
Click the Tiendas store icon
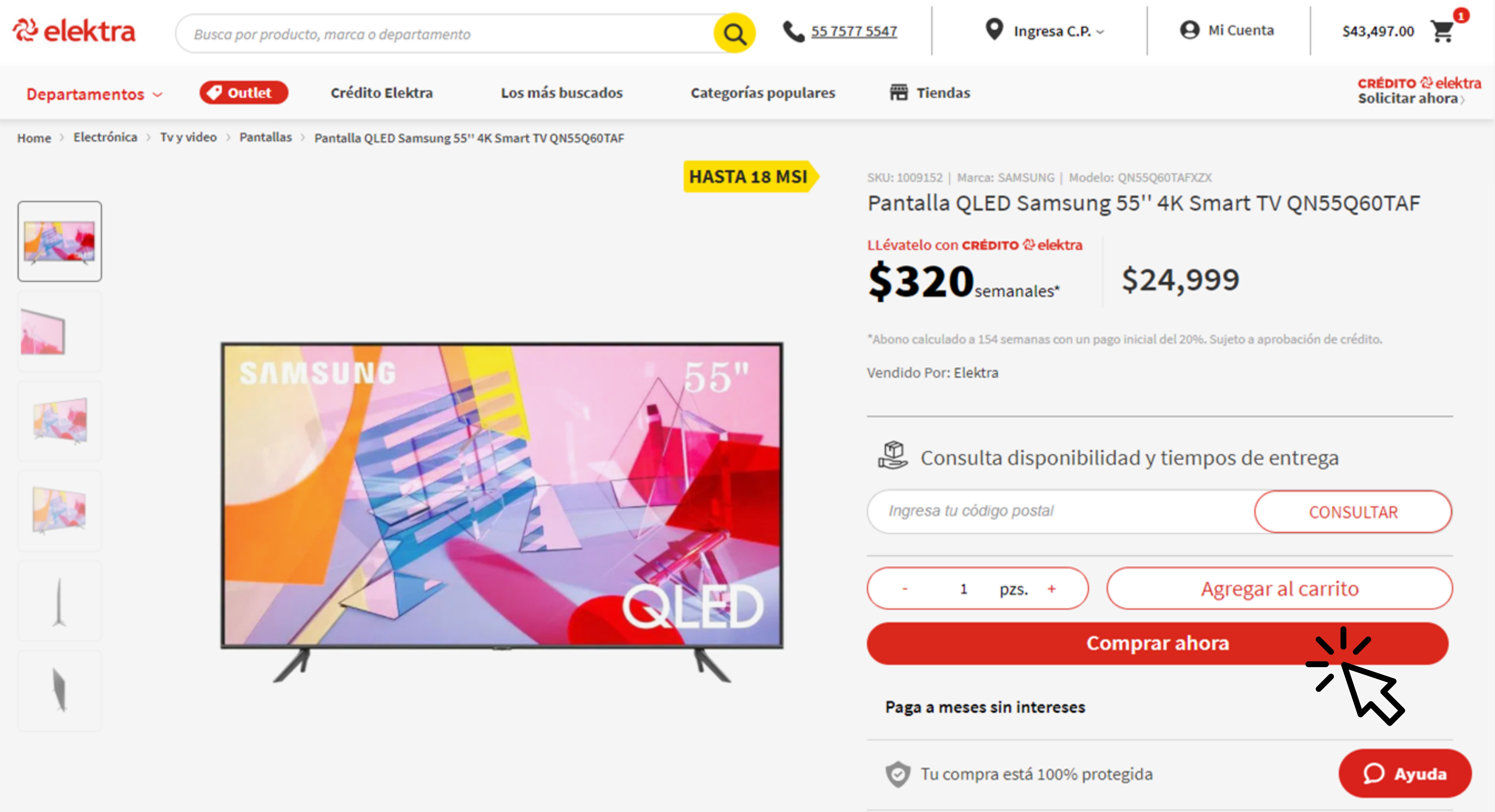pyautogui.click(x=898, y=92)
